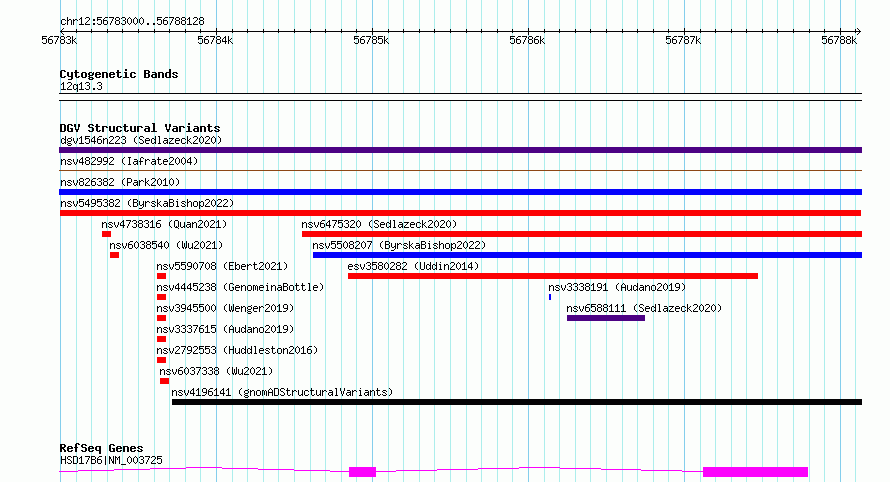This screenshot has width=890, height=482.
Task: Open nsv4738316 (Quan2021) variant label
Action: click(x=164, y=224)
